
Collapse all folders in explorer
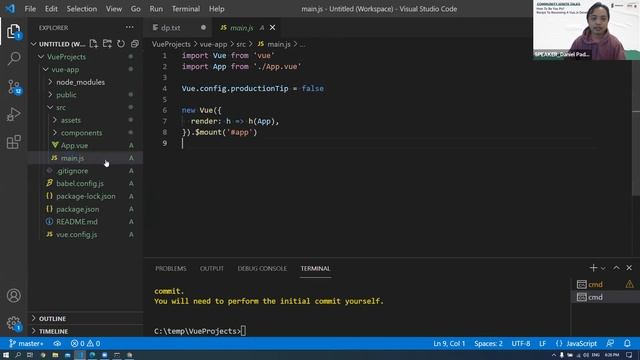[135, 44]
